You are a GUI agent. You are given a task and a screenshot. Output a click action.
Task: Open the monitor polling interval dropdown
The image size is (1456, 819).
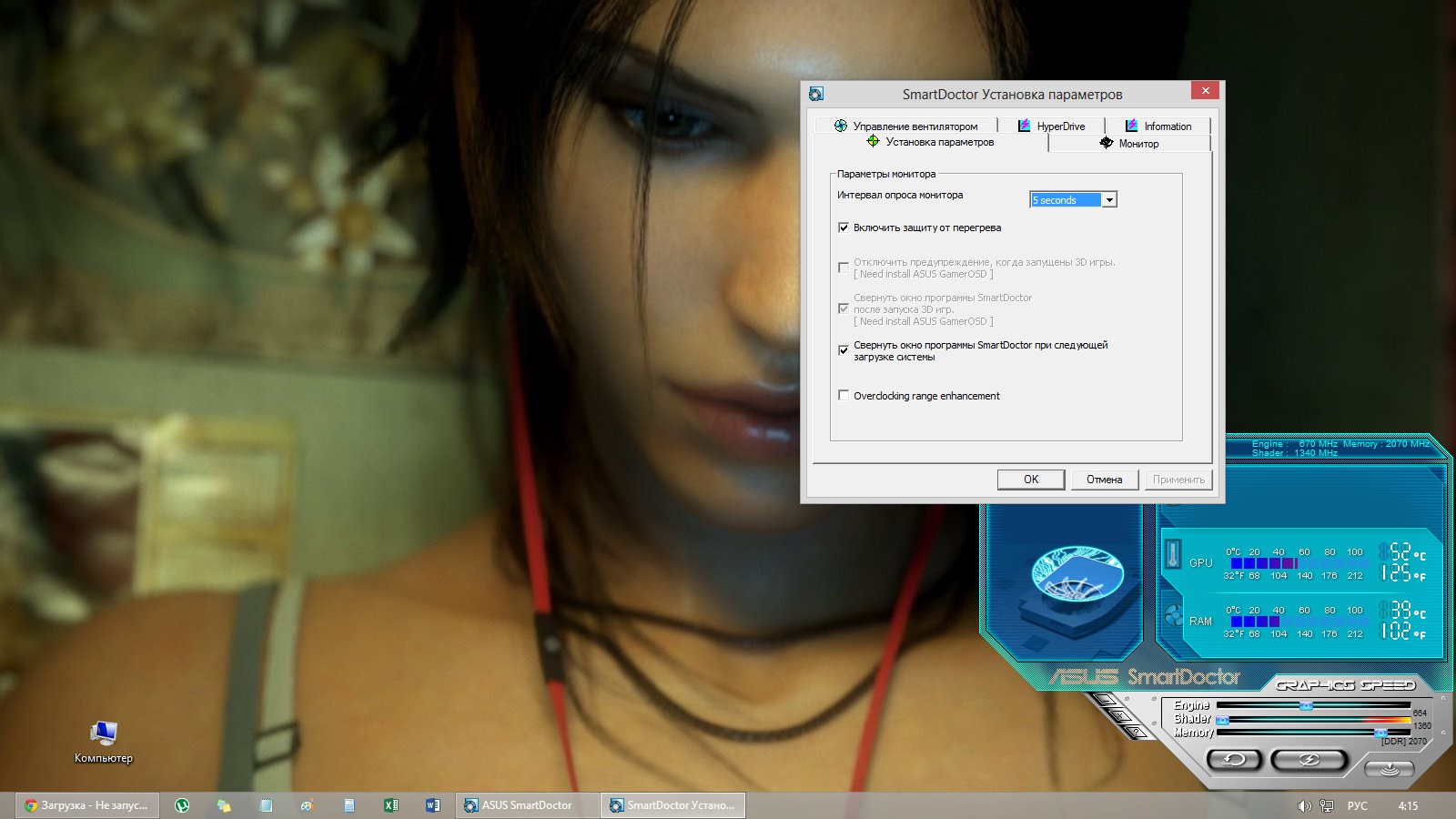click(x=1109, y=200)
